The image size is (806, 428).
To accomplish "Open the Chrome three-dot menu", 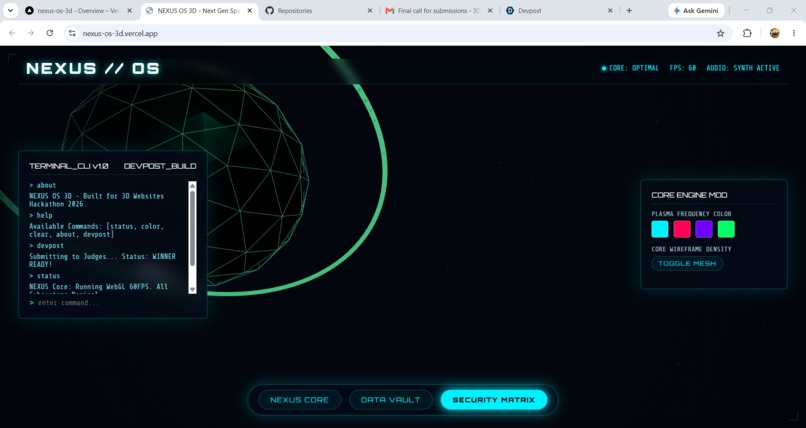I will [794, 33].
